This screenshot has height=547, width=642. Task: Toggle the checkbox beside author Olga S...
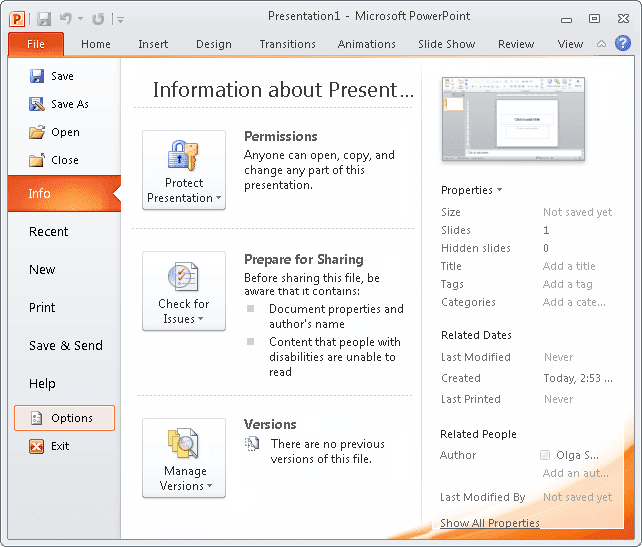(x=545, y=455)
